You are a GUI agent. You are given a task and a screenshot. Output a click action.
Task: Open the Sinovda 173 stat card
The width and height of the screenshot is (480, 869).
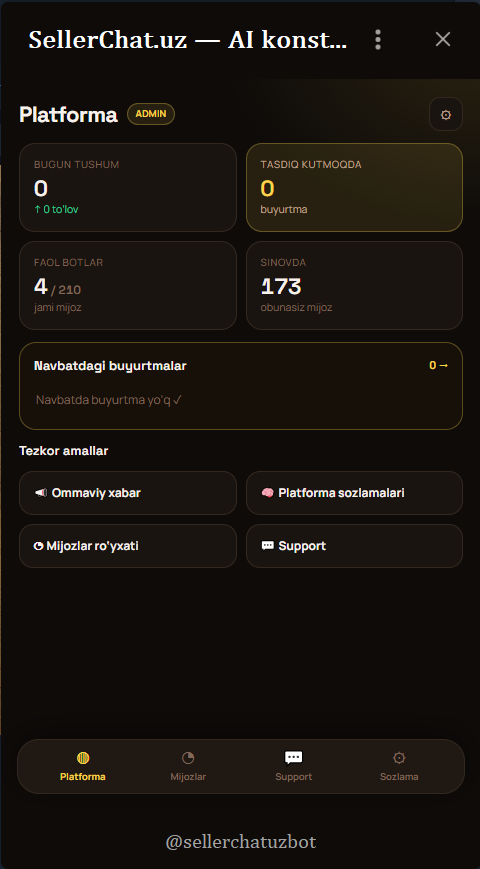tap(354, 285)
